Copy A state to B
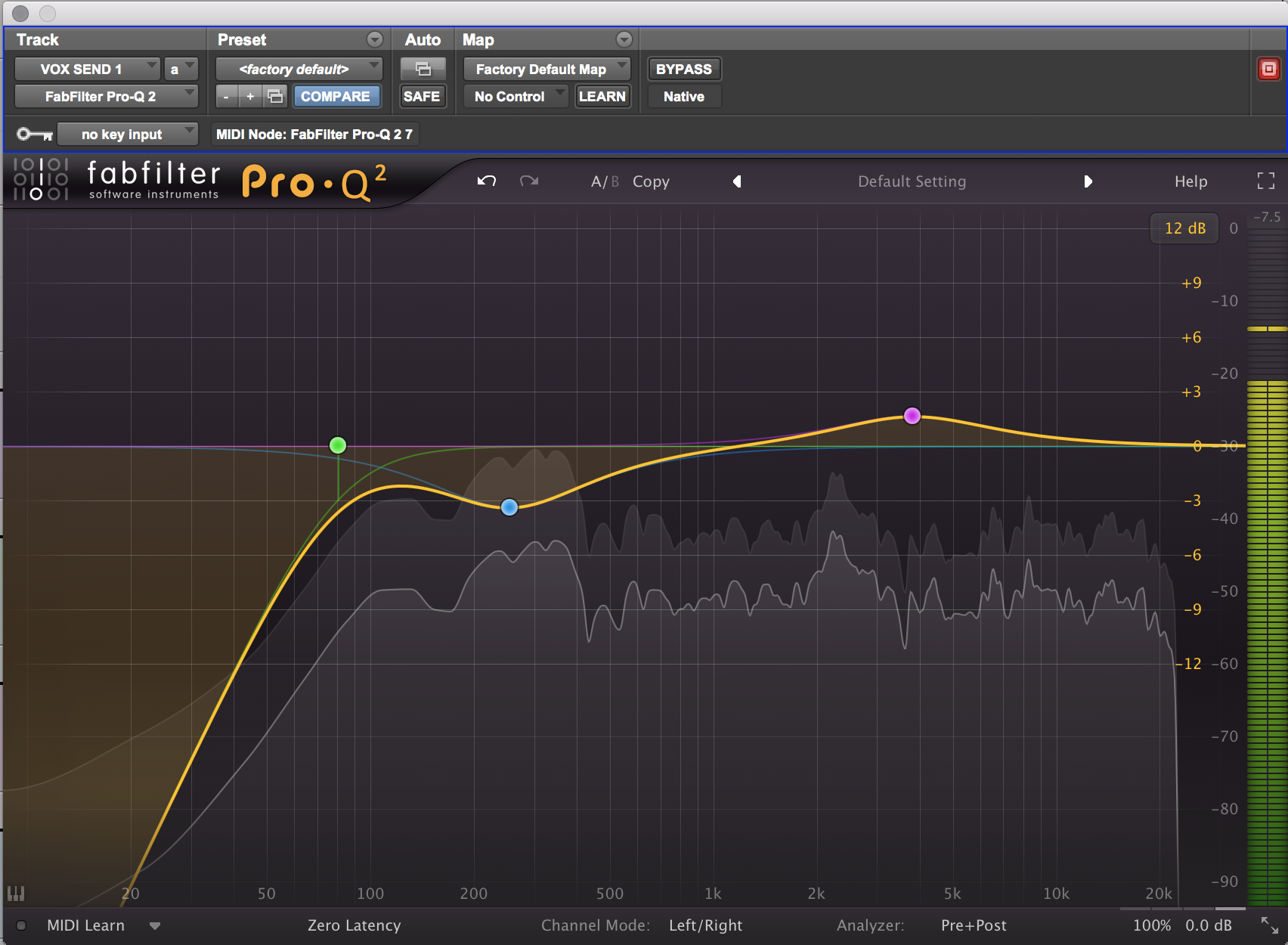 (x=651, y=181)
